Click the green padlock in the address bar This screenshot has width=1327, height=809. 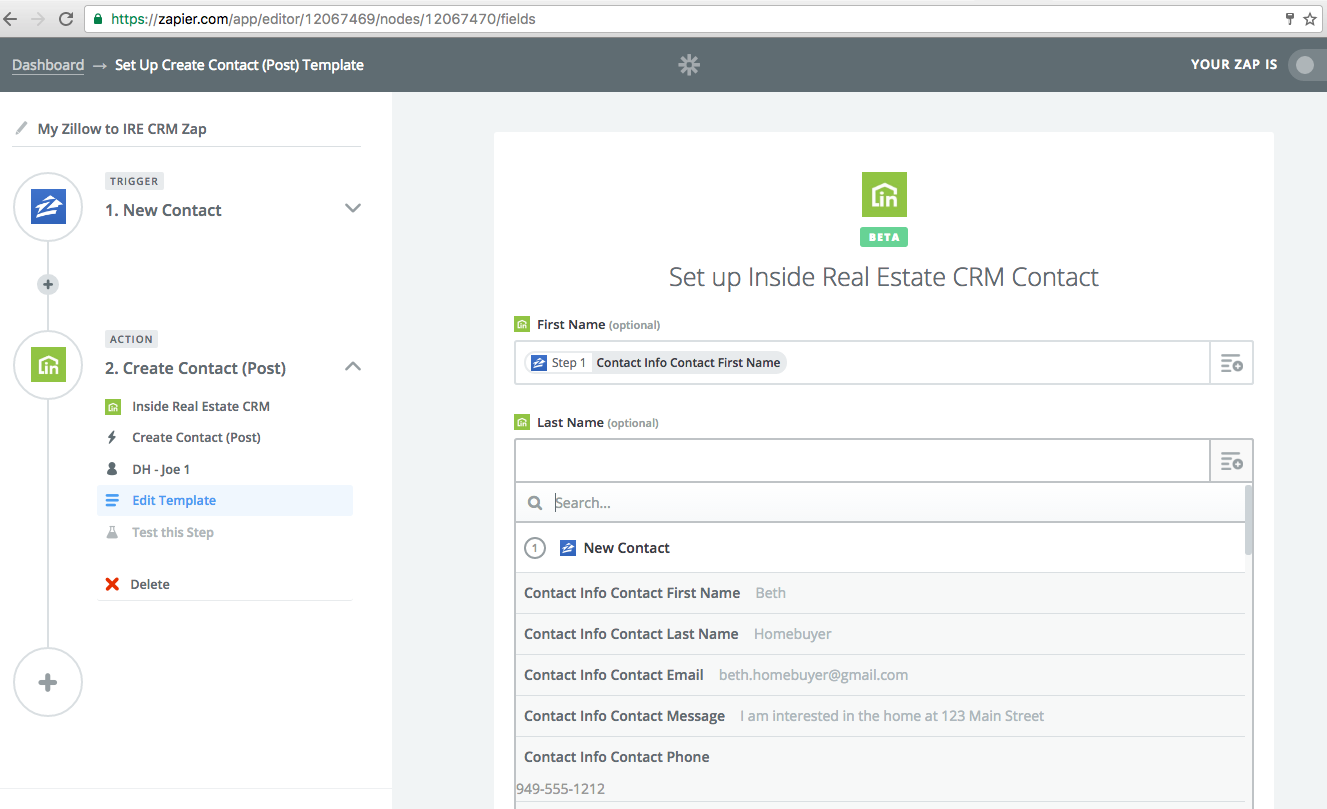[97, 19]
